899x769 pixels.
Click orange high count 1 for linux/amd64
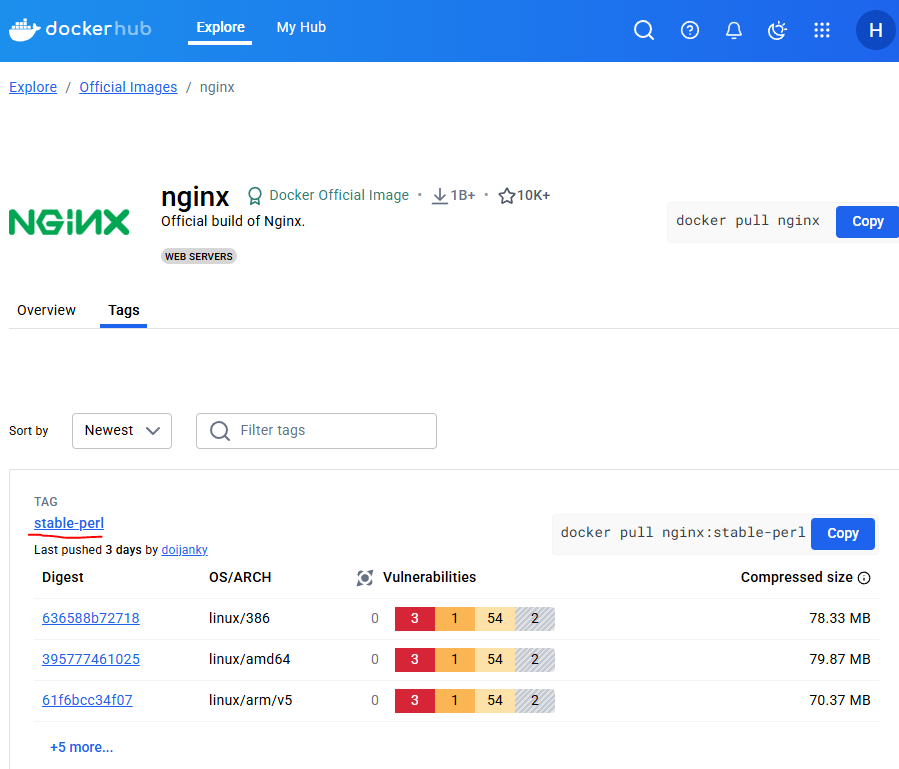tap(455, 659)
